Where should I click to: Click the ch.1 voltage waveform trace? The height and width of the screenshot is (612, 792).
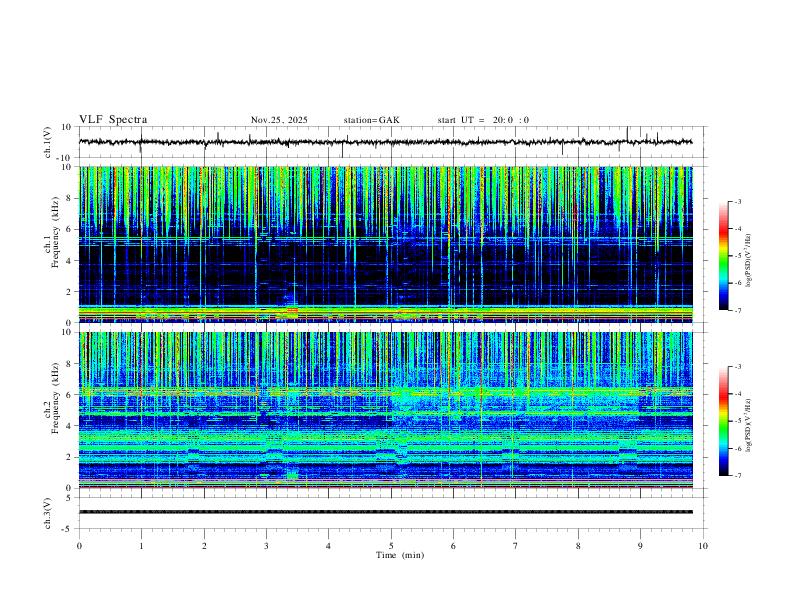click(385, 142)
